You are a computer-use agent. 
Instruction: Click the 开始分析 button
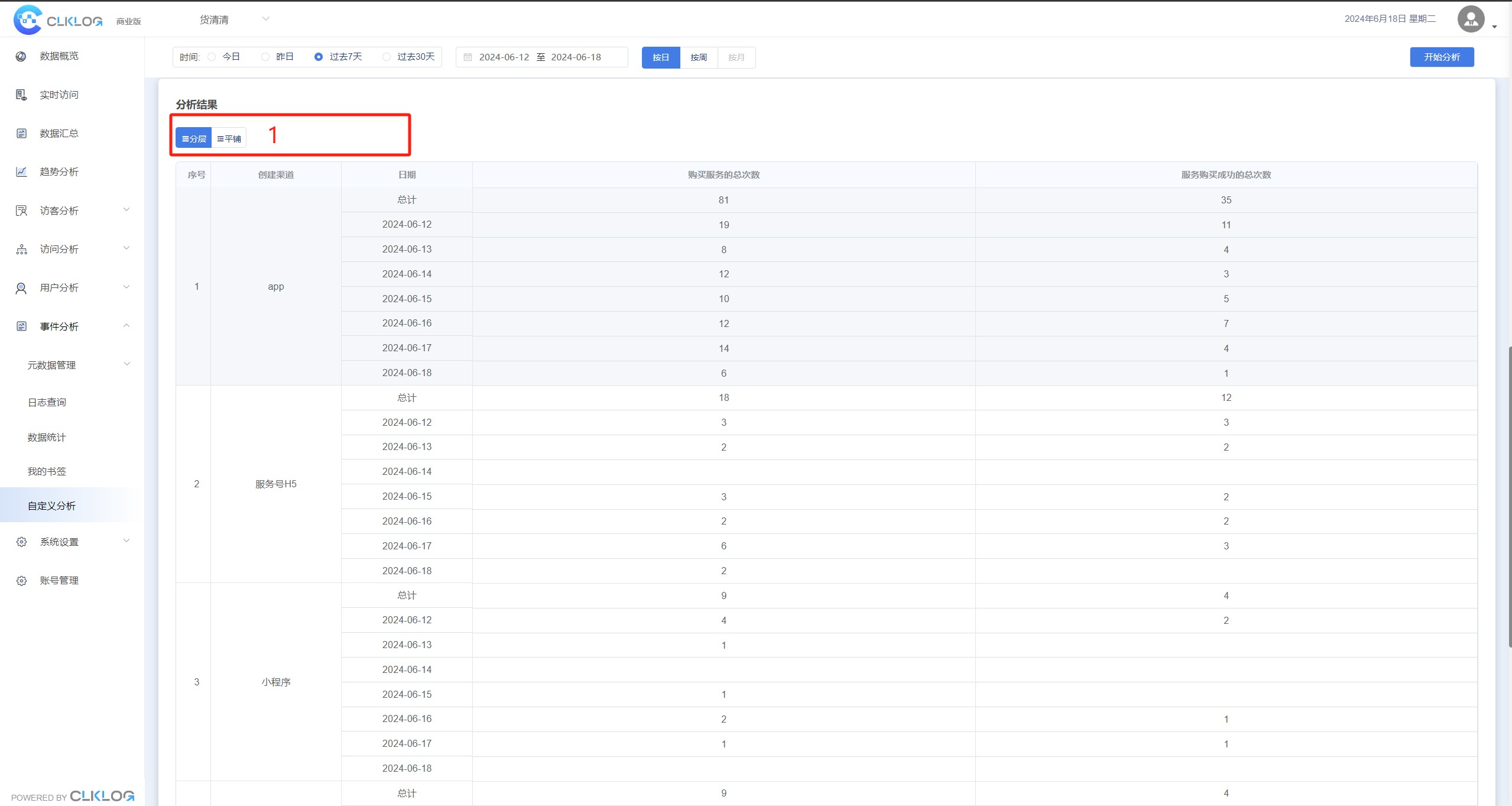click(1441, 57)
